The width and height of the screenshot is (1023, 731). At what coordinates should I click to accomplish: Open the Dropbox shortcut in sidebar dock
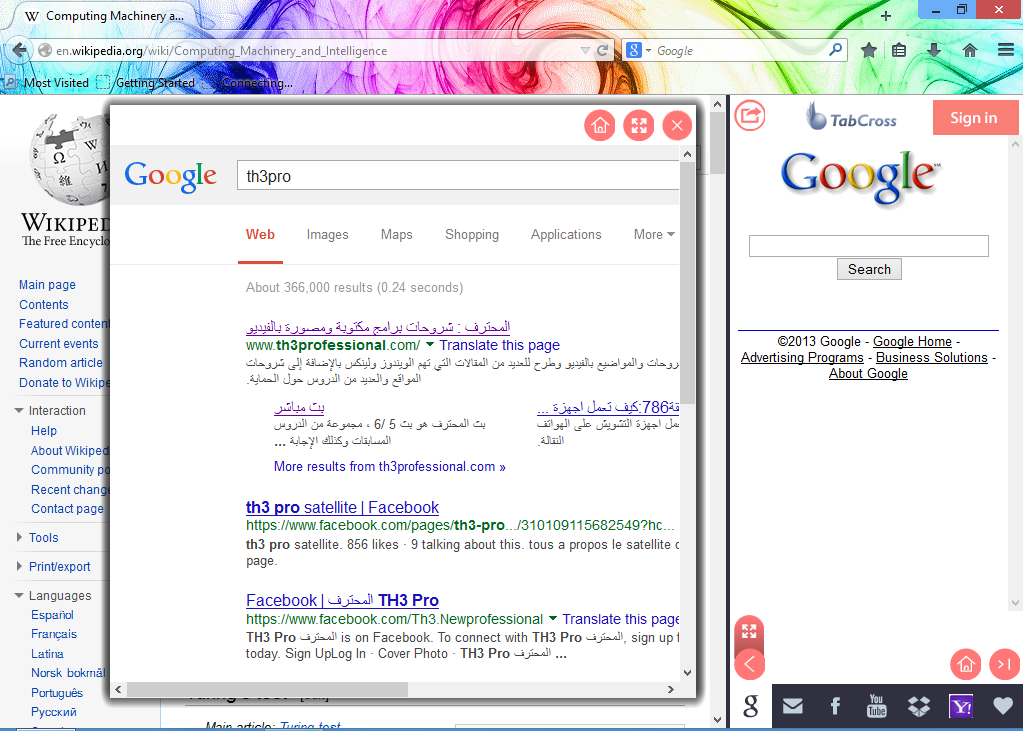point(919,706)
